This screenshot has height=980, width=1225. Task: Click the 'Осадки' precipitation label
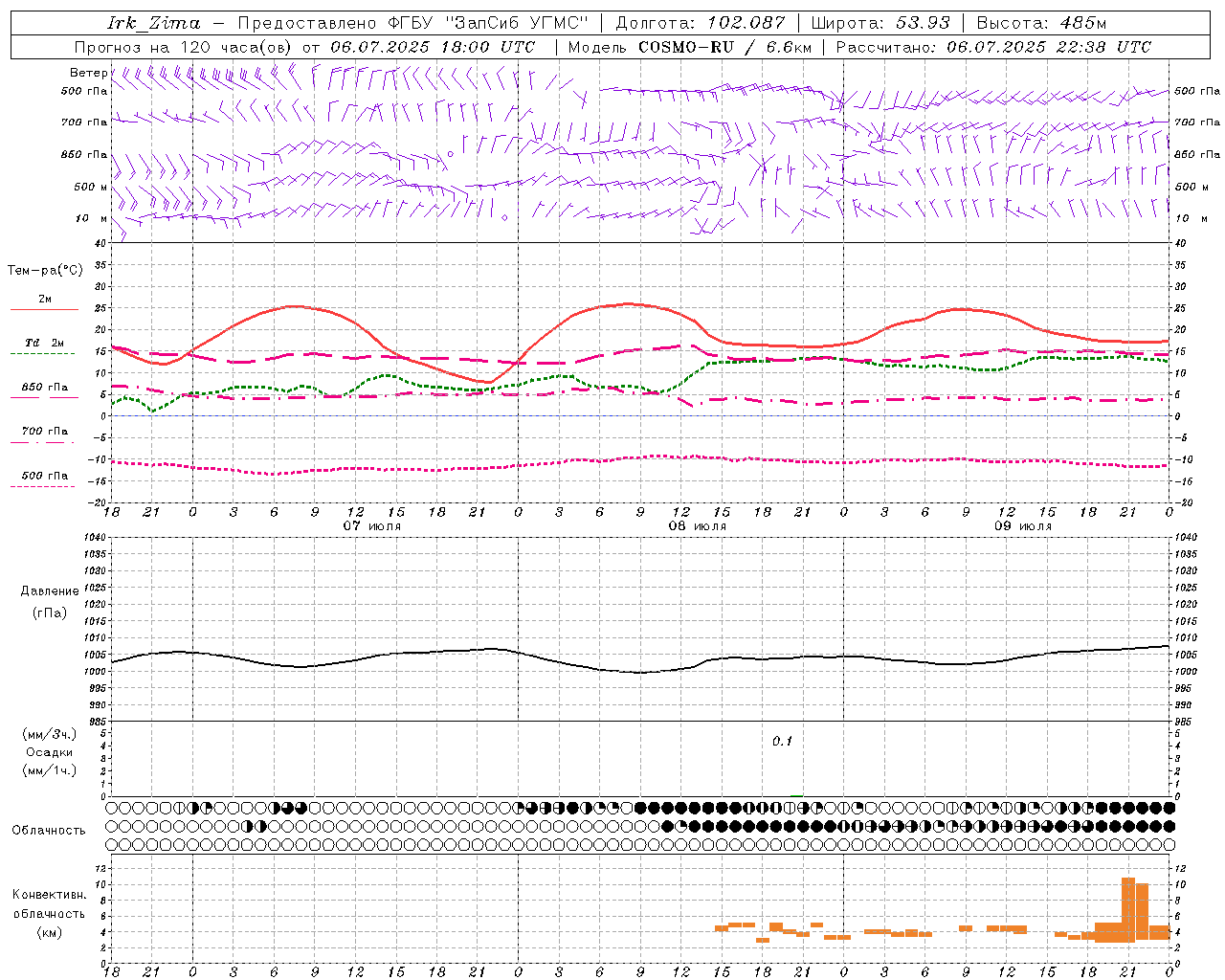[x=50, y=752]
